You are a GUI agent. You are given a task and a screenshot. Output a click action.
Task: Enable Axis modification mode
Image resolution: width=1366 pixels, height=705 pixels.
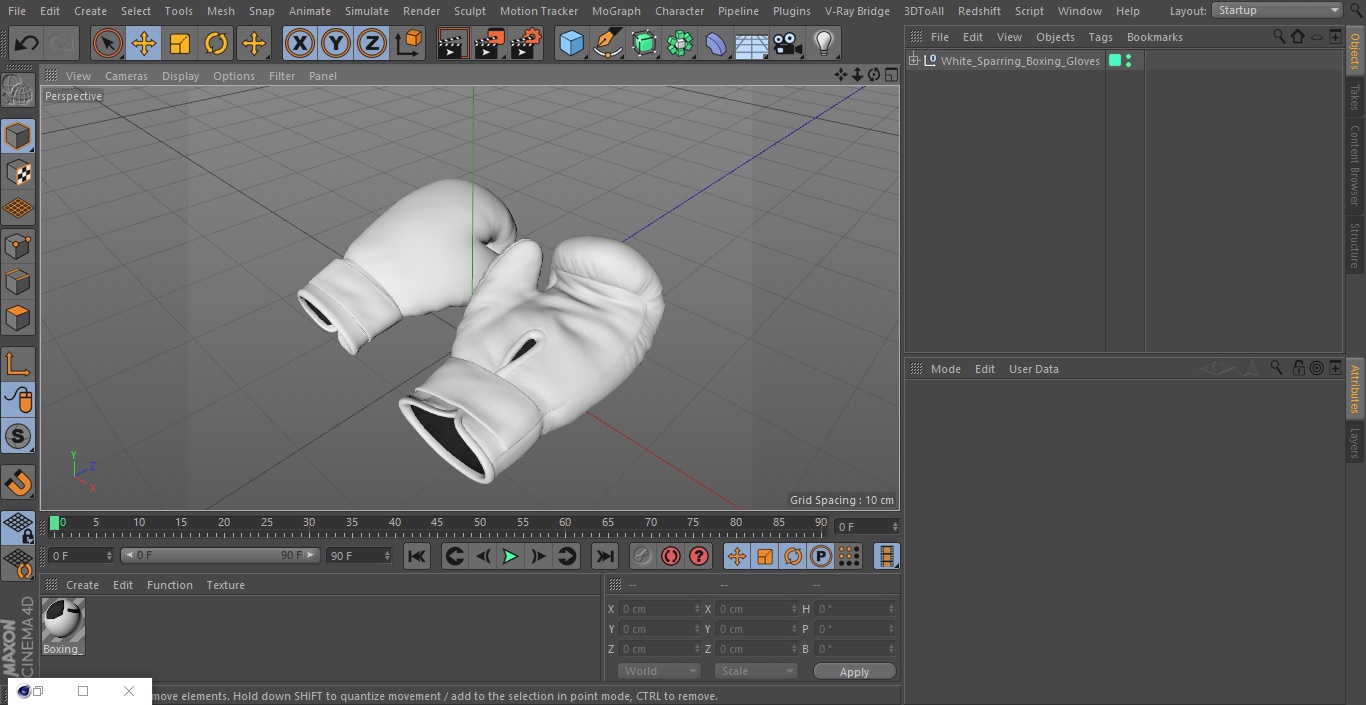click(18, 364)
